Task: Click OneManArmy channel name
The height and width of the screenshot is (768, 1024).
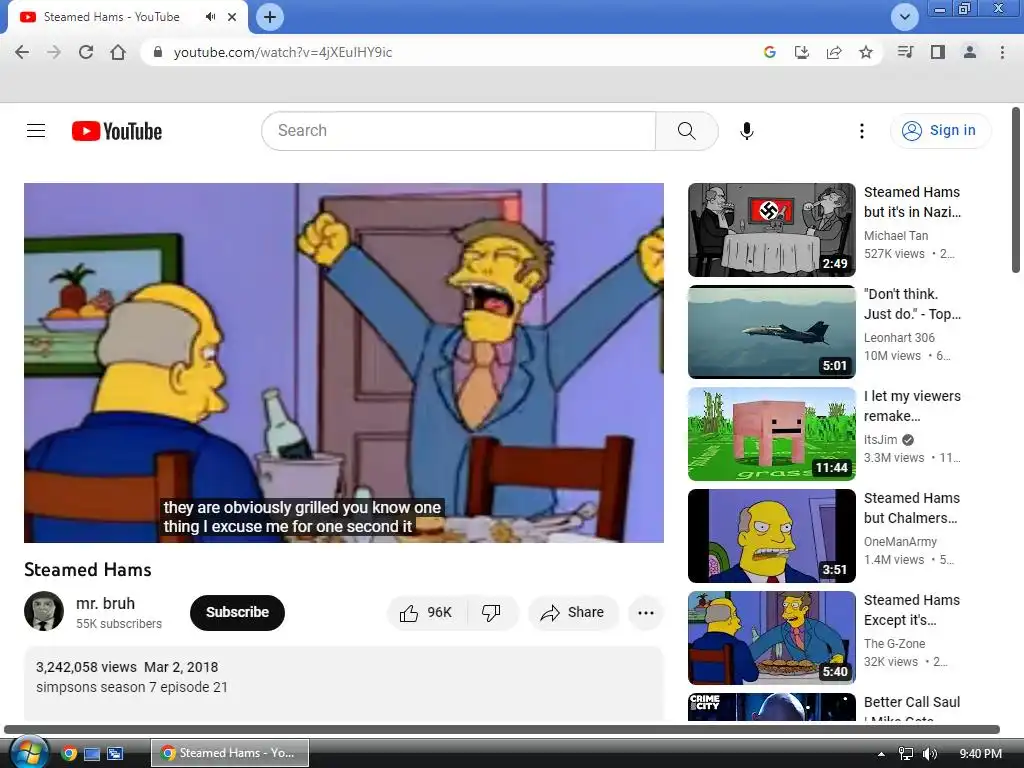Action: (900, 541)
